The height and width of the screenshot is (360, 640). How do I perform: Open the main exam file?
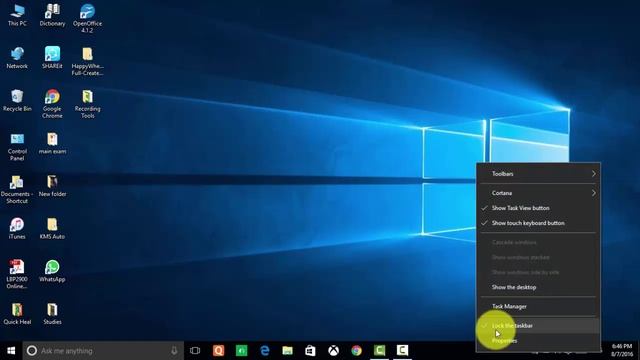[x=52, y=144]
